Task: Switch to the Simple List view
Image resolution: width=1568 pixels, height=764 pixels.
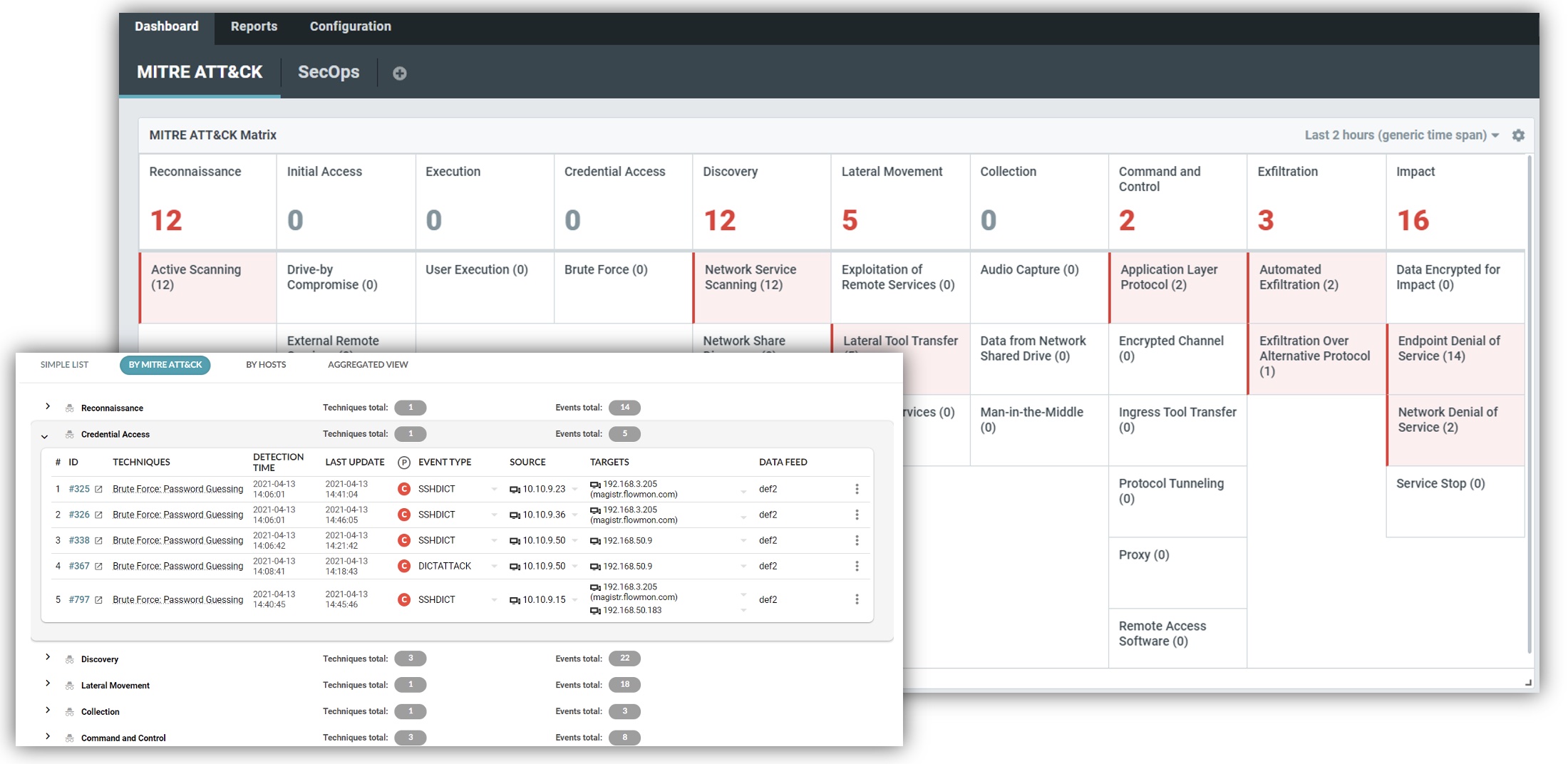Action: [64, 365]
